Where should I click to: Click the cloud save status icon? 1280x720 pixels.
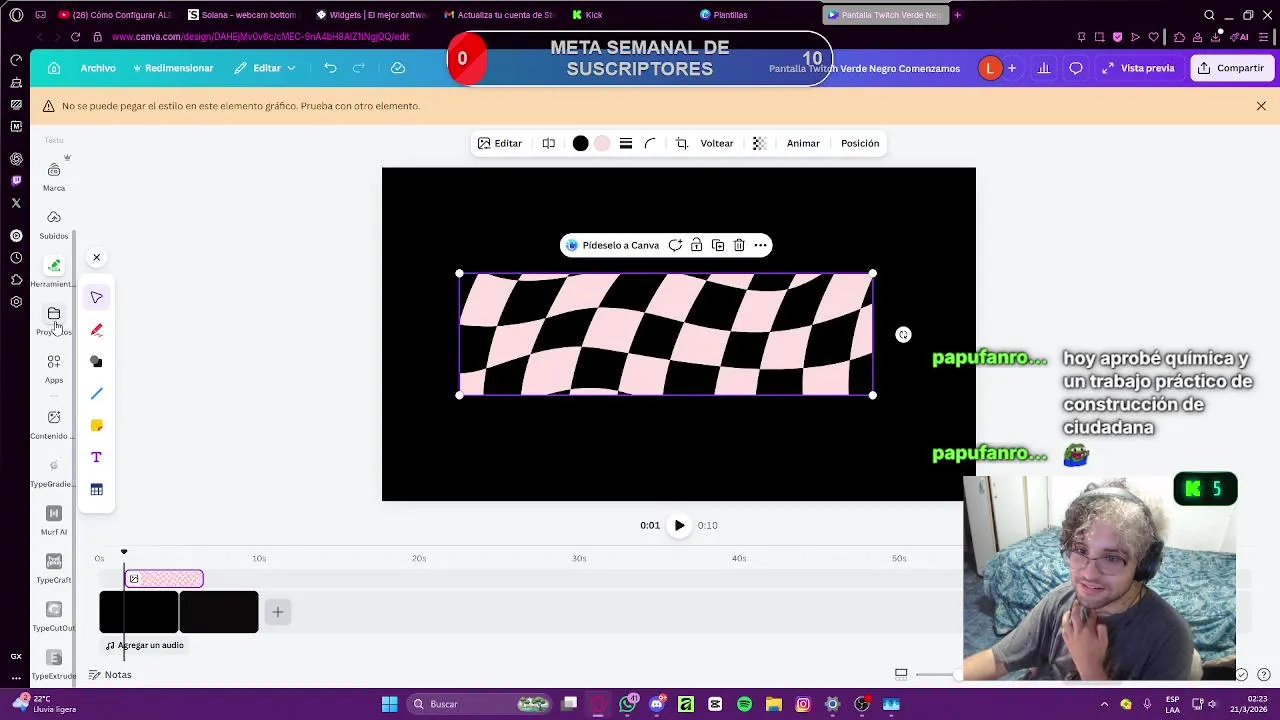(398, 68)
